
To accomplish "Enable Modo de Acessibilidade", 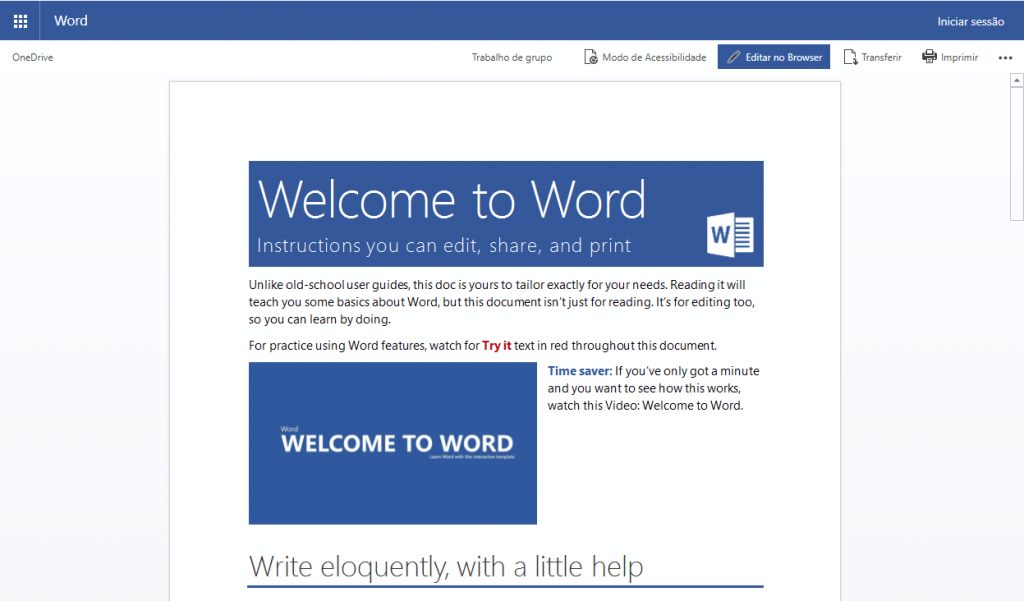I will click(x=645, y=58).
